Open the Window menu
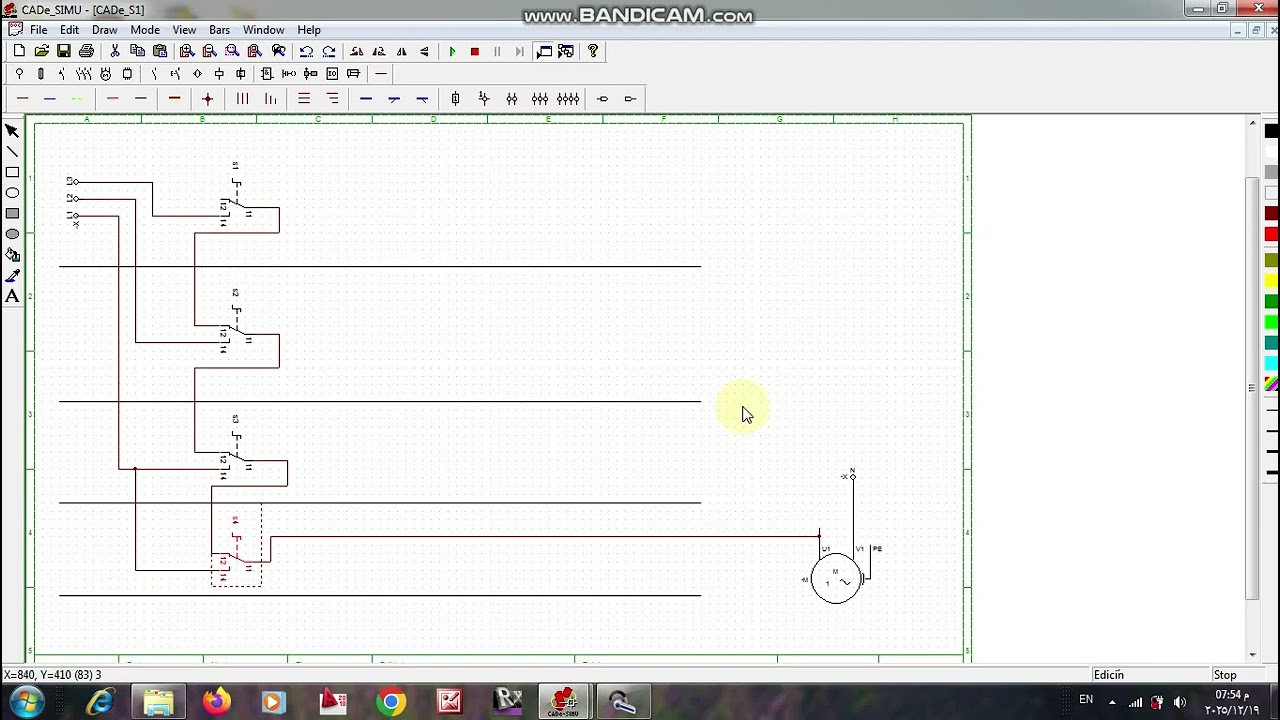This screenshot has height=720, width=1280. tap(263, 30)
